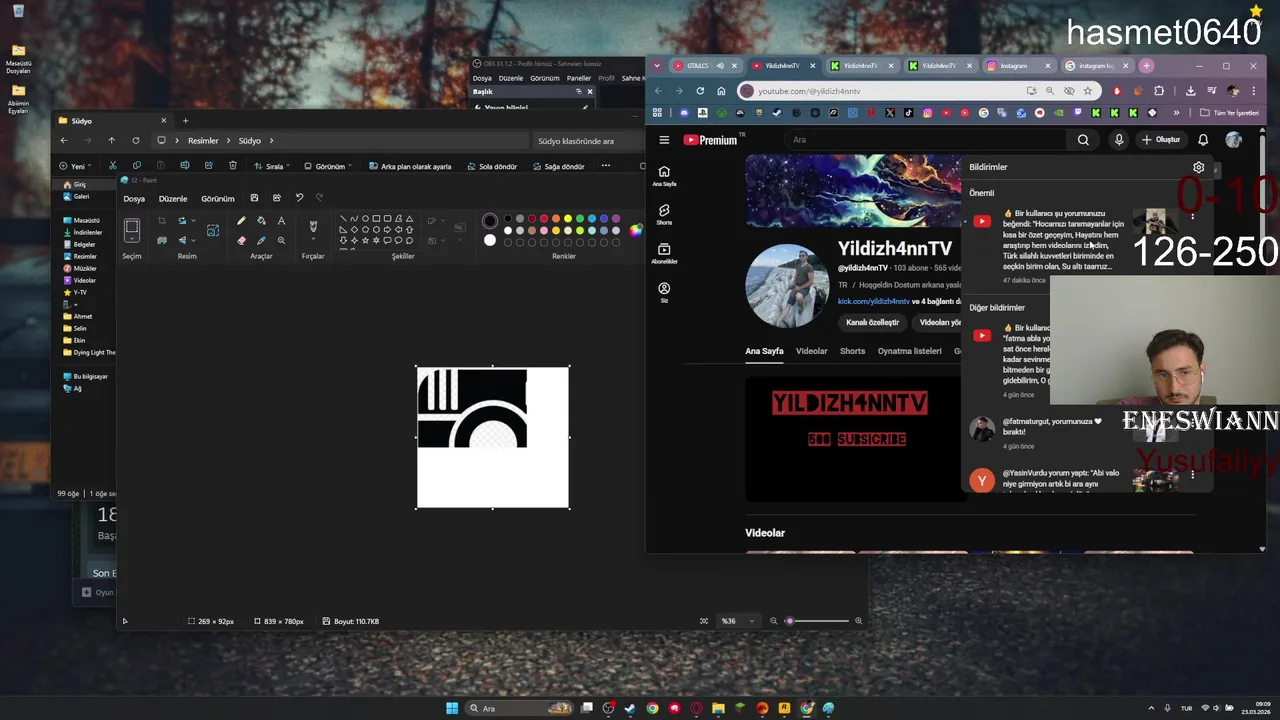Open the Sırala dropdown in Explorer
Viewport: 1280px width, 720px height.
coord(272,166)
